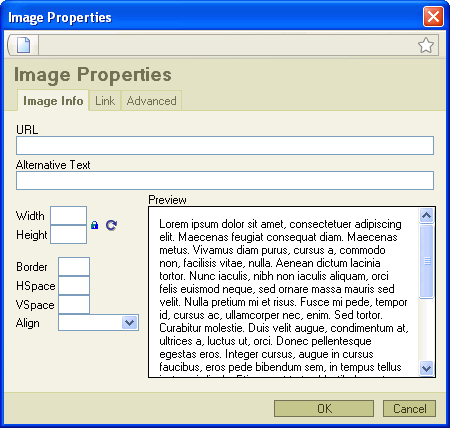
Task: Click the preview scrollbar thumb
Action: click(426, 261)
